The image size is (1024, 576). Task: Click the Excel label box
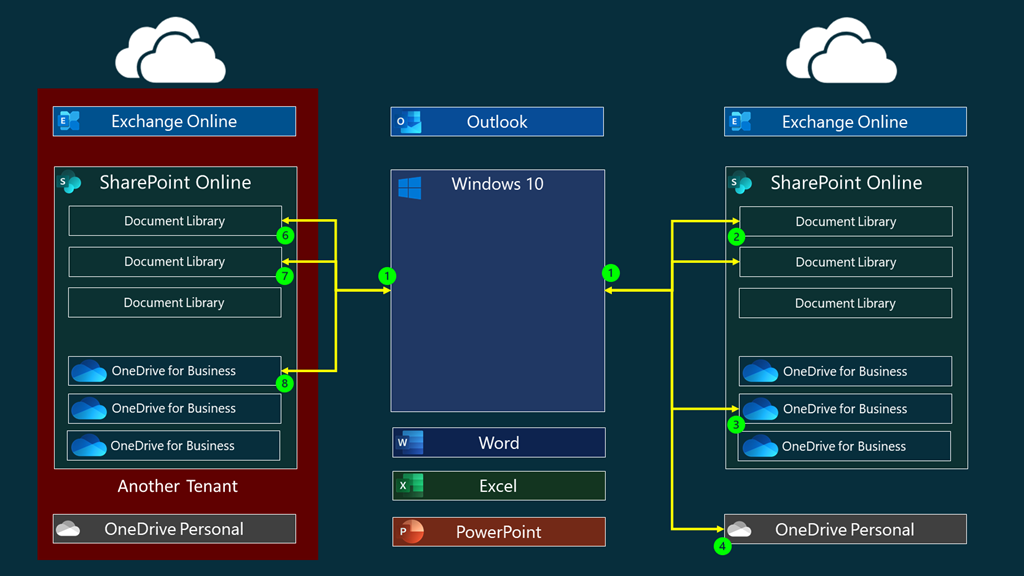tap(498, 486)
